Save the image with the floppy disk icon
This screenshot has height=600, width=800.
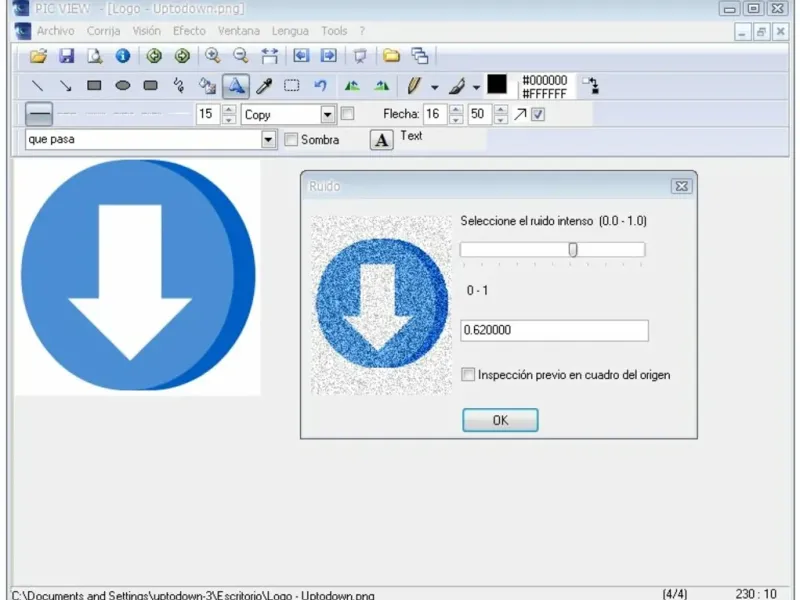[66, 56]
